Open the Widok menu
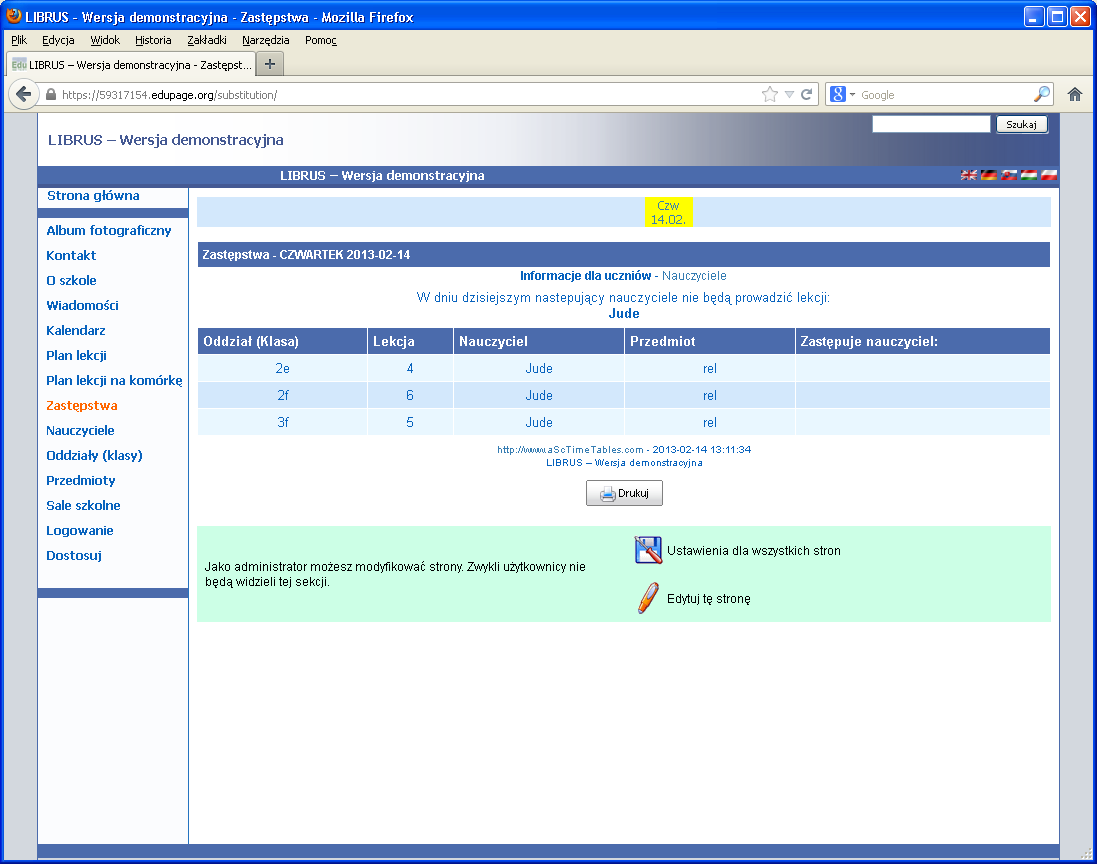Screen dimensions: 1097x864 pos(105,40)
